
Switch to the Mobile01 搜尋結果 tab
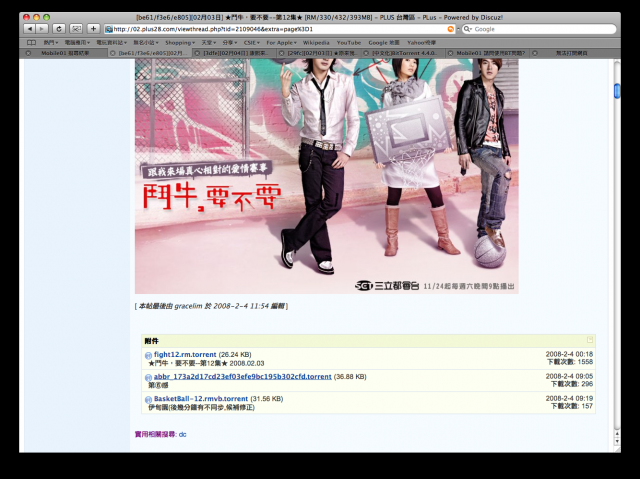(65, 53)
